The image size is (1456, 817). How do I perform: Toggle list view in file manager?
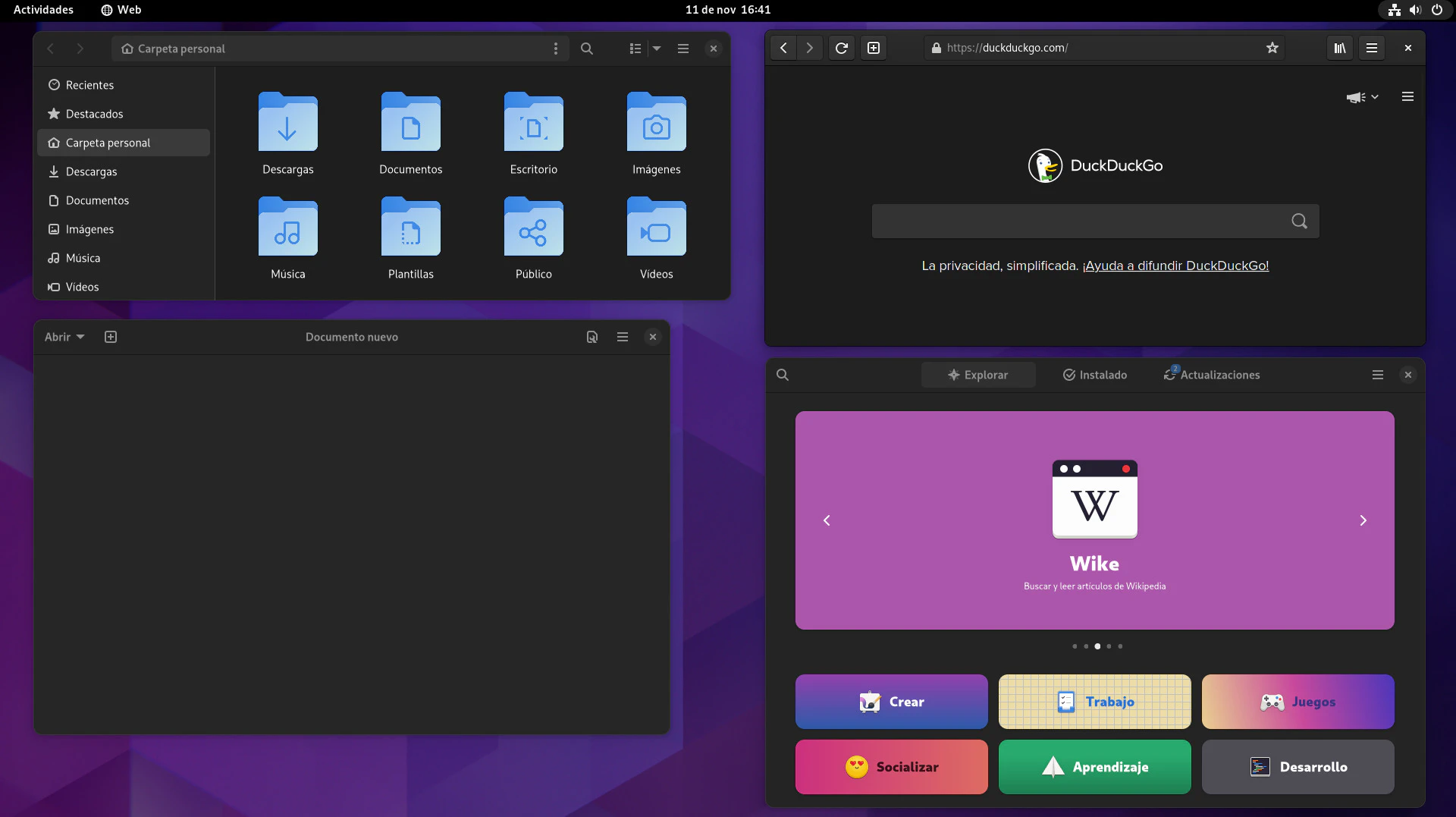635,49
